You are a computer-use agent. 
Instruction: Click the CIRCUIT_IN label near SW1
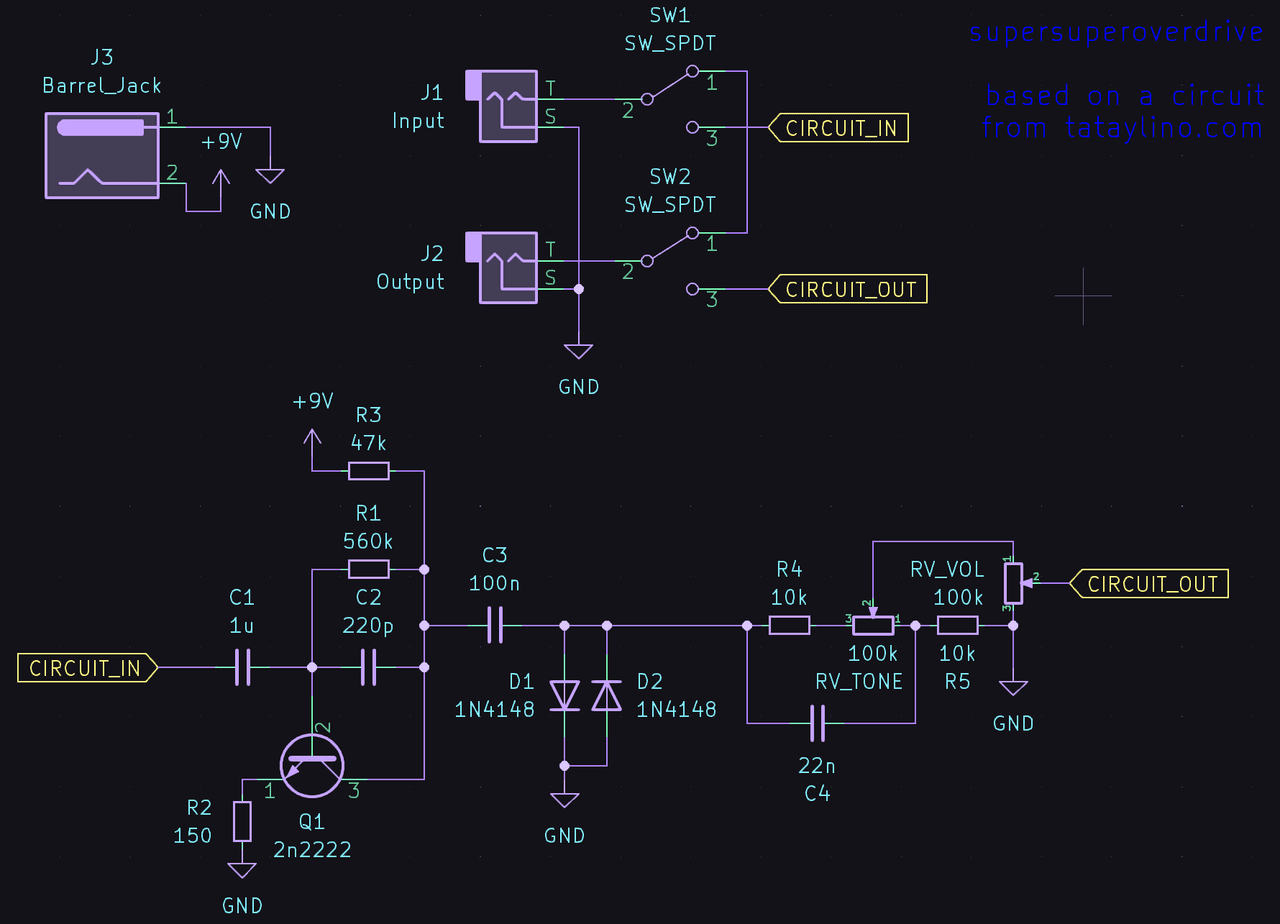tap(838, 128)
